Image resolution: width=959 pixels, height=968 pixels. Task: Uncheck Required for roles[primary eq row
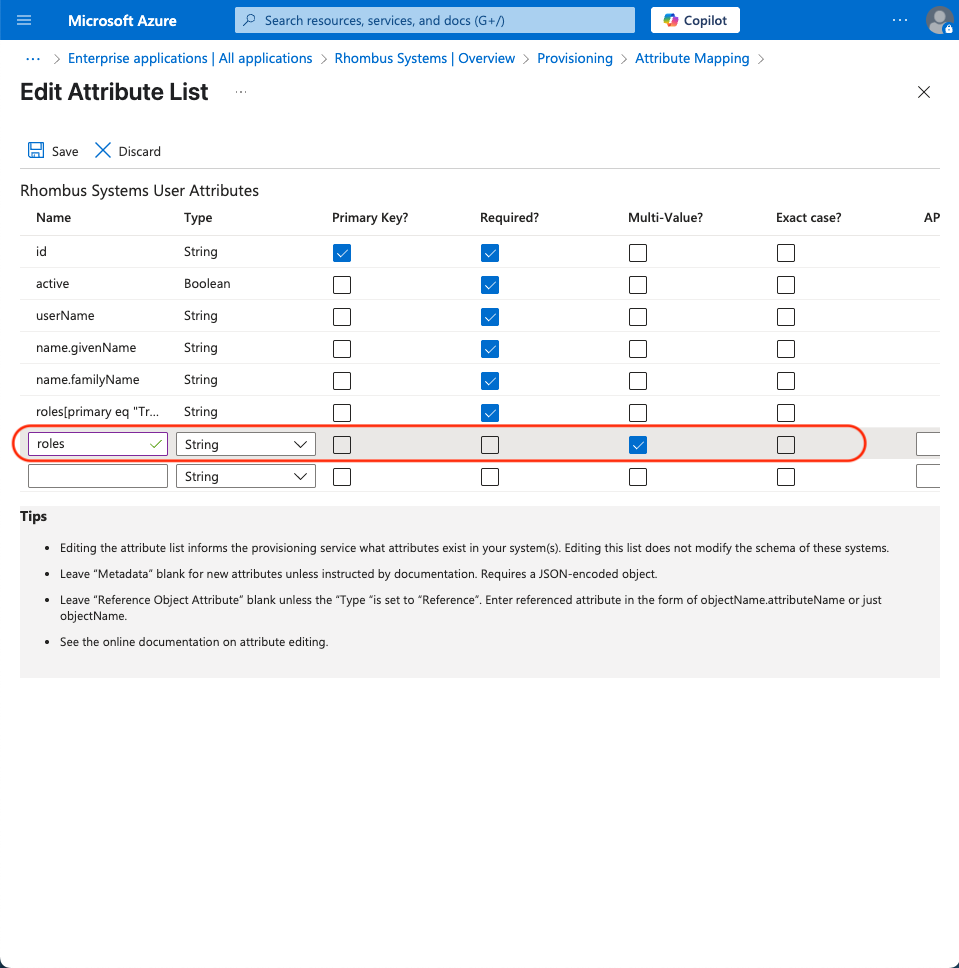[490, 413]
